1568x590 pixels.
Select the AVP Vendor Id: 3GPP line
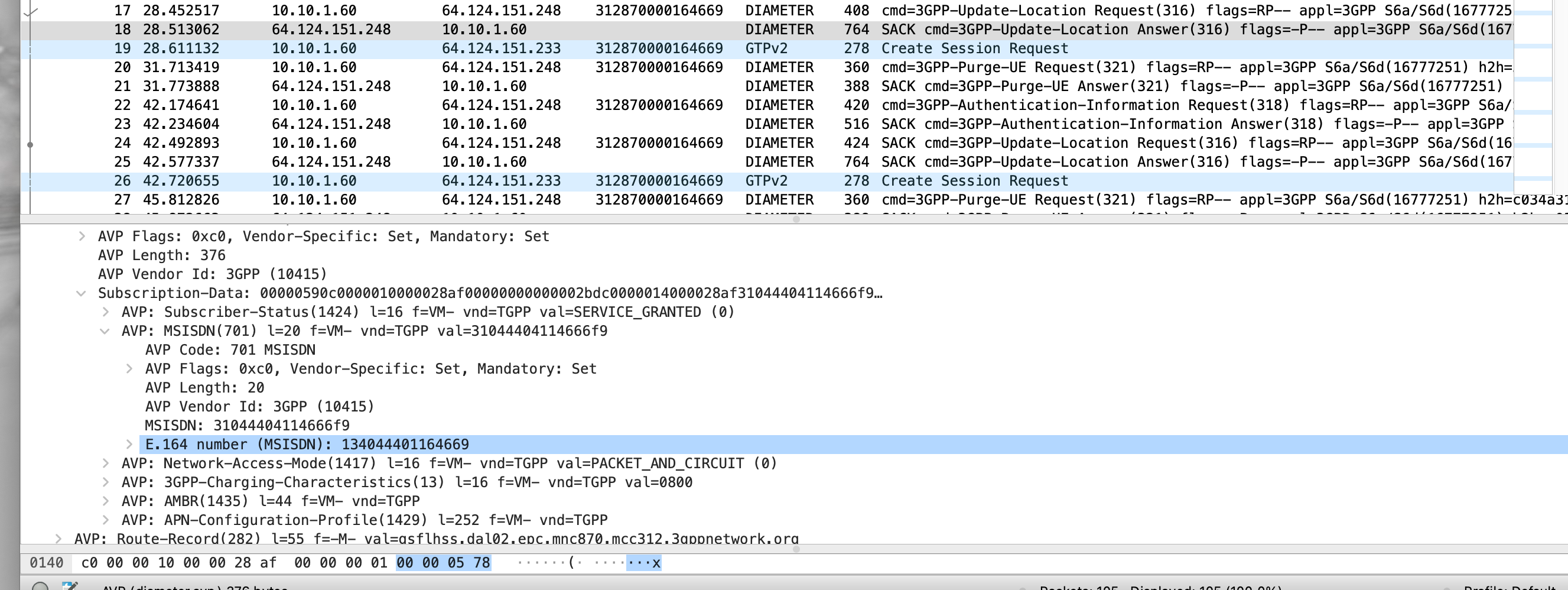[x=212, y=274]
